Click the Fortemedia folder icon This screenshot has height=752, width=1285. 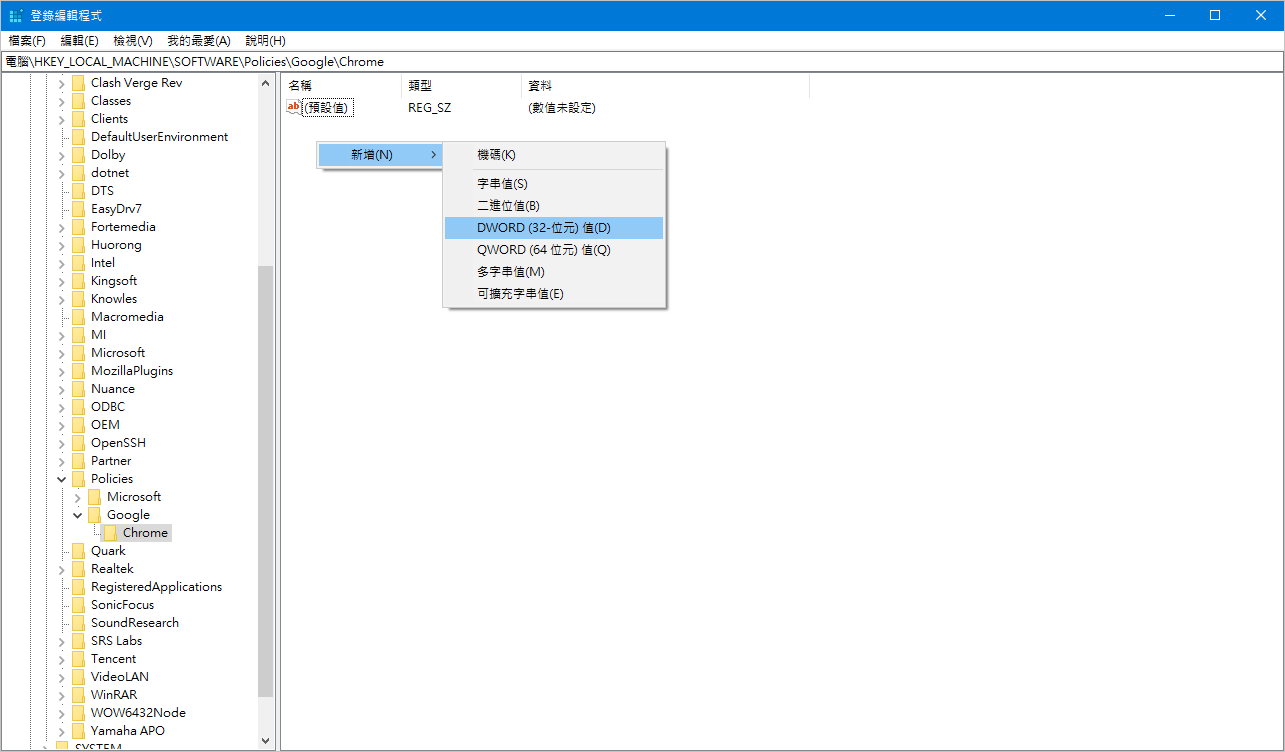point(78,227)
